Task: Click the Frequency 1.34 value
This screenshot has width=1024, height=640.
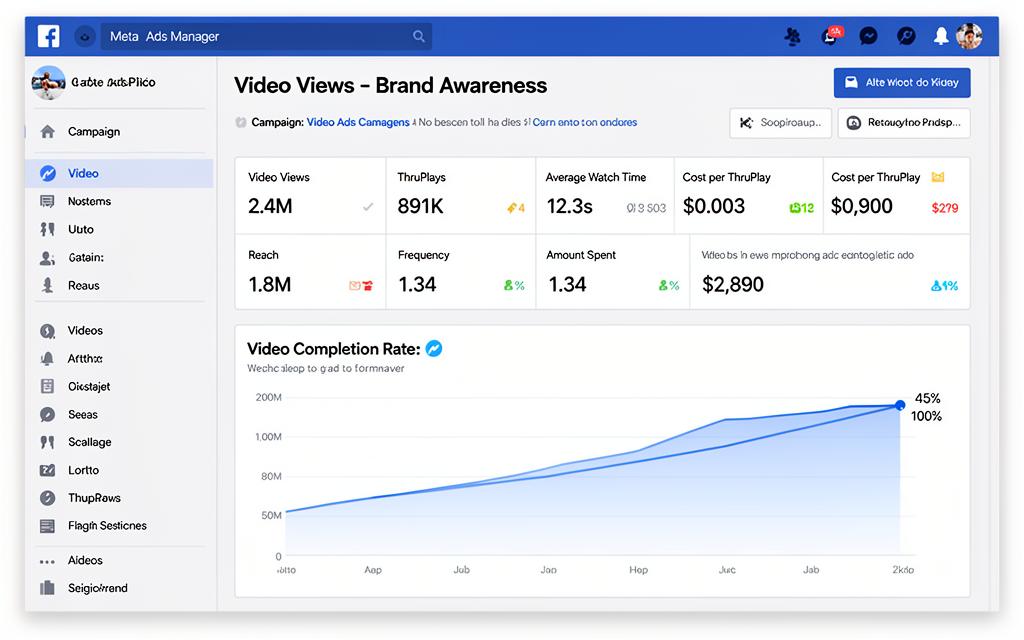Action: point(417,285)
